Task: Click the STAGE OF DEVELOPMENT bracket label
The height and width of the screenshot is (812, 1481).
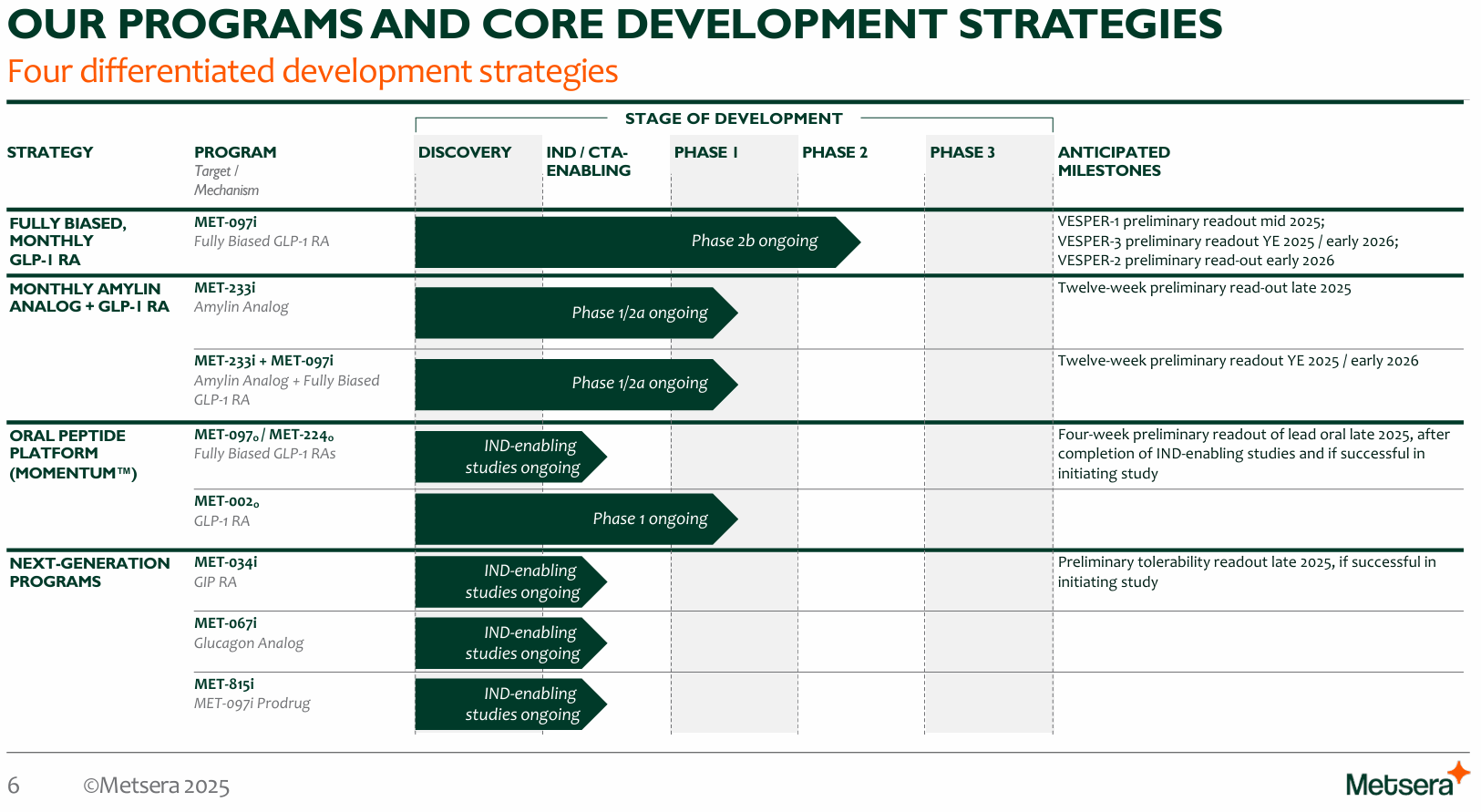Action: pos(734,118)
